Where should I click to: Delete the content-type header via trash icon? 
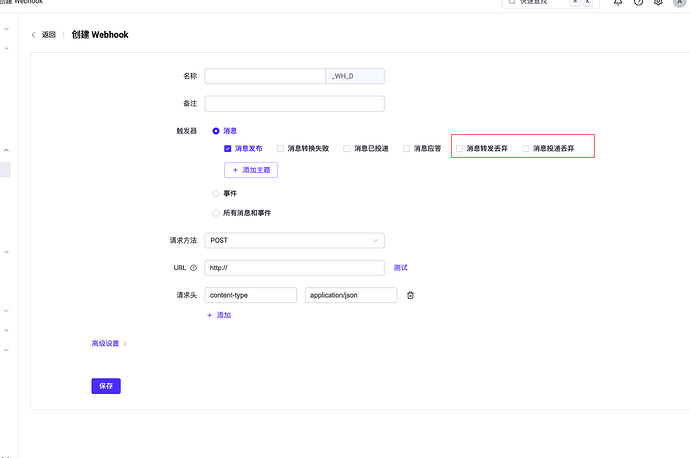click(410, 295)
